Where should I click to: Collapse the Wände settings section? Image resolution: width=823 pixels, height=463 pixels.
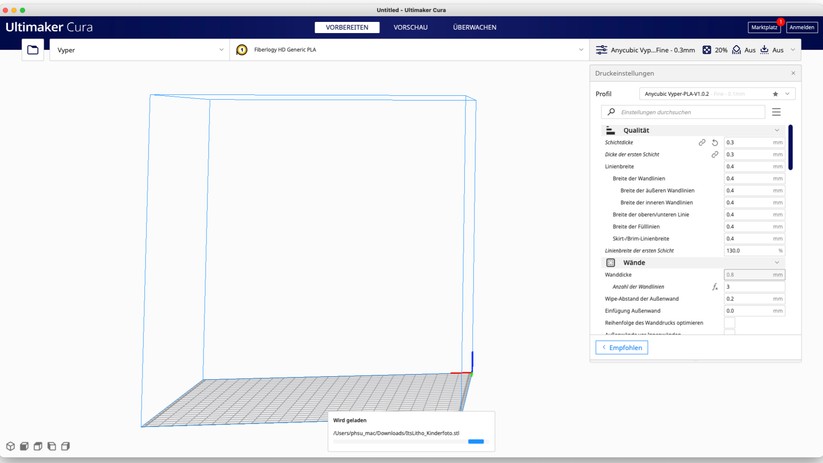[776, 263]
